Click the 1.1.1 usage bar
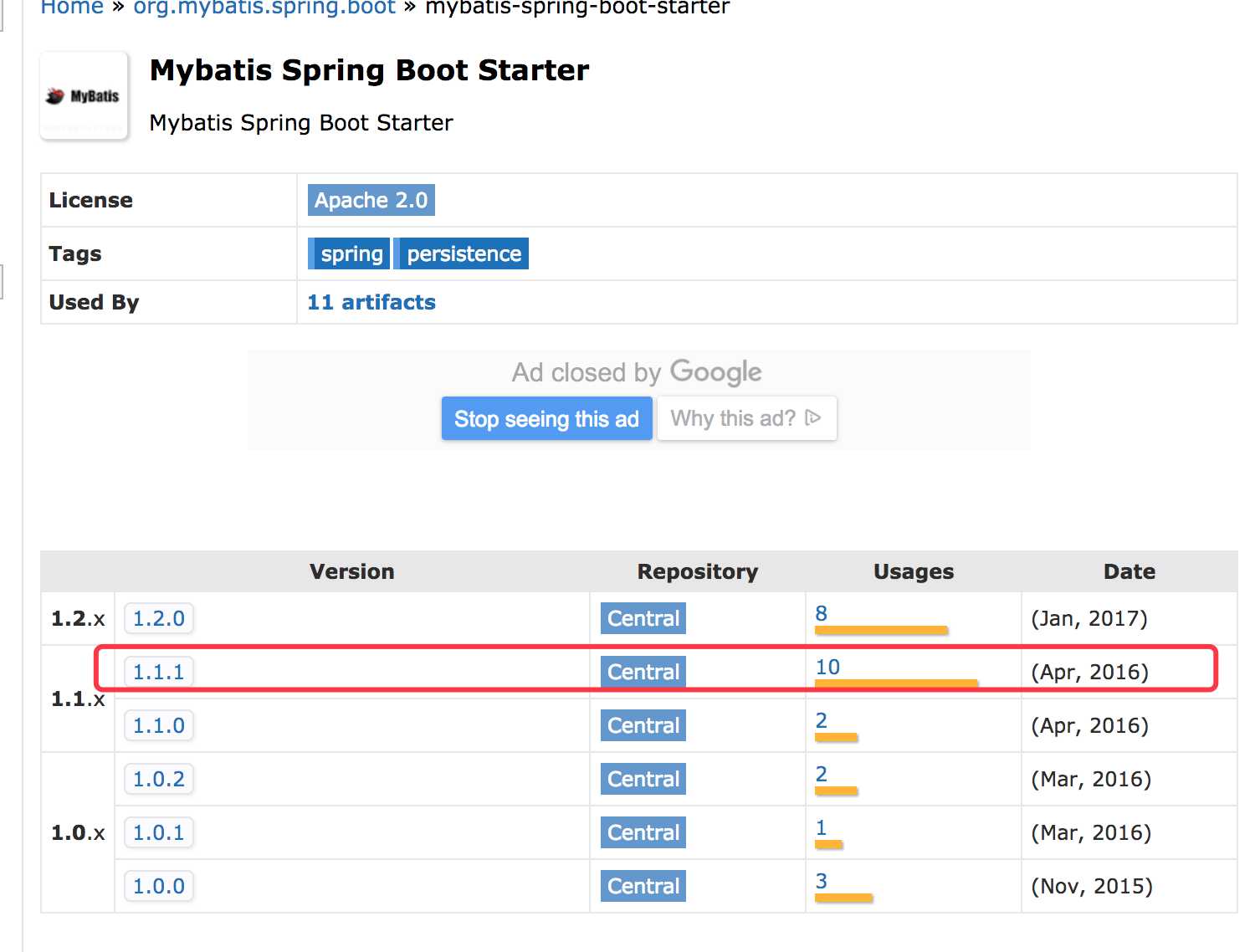 click(896, 683)
